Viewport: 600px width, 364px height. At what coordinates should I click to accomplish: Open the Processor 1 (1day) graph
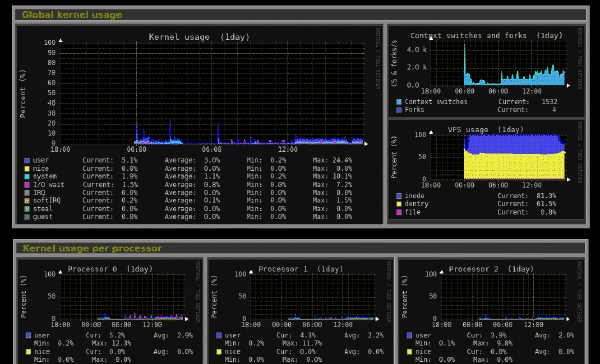coord(300,312)
